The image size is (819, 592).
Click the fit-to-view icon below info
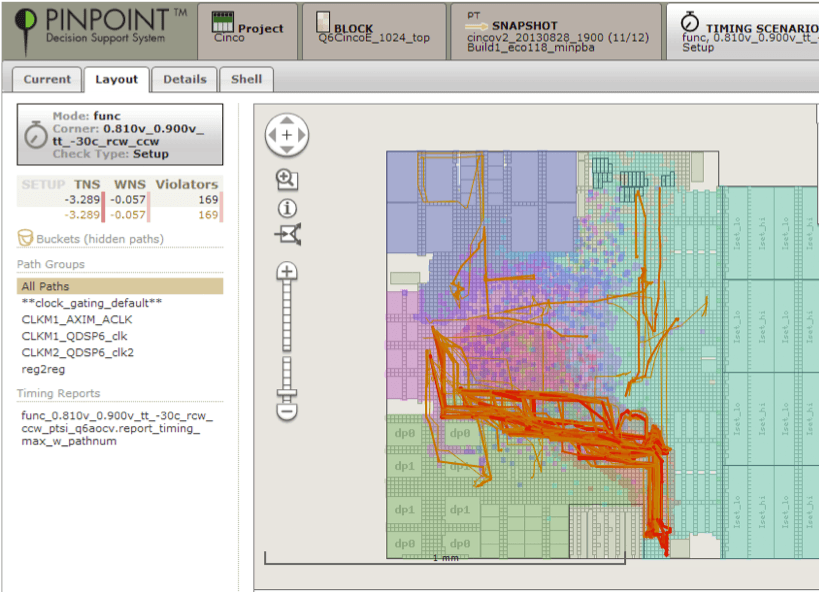pos(288,234)
